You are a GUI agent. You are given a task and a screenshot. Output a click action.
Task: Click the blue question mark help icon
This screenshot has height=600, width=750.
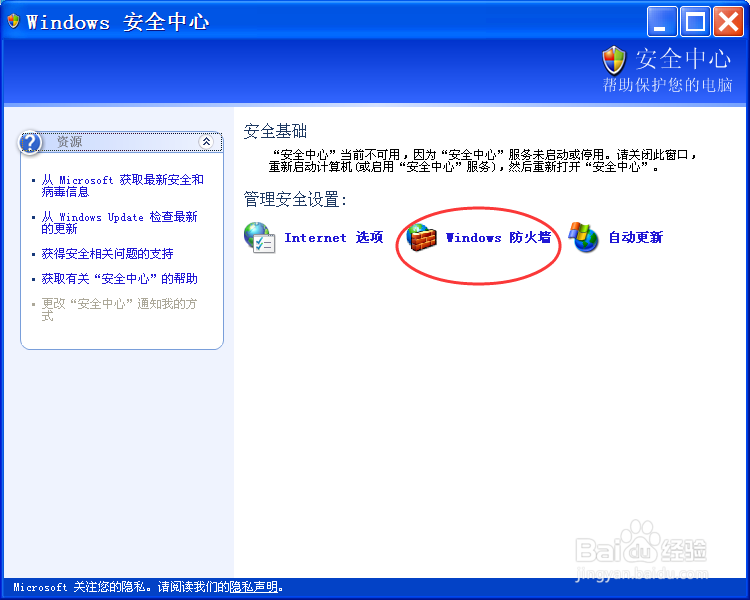tap(30, 142)
